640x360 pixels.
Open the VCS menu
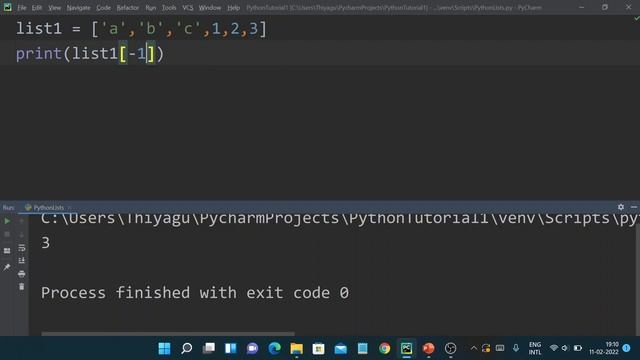(x=188, y=8)
